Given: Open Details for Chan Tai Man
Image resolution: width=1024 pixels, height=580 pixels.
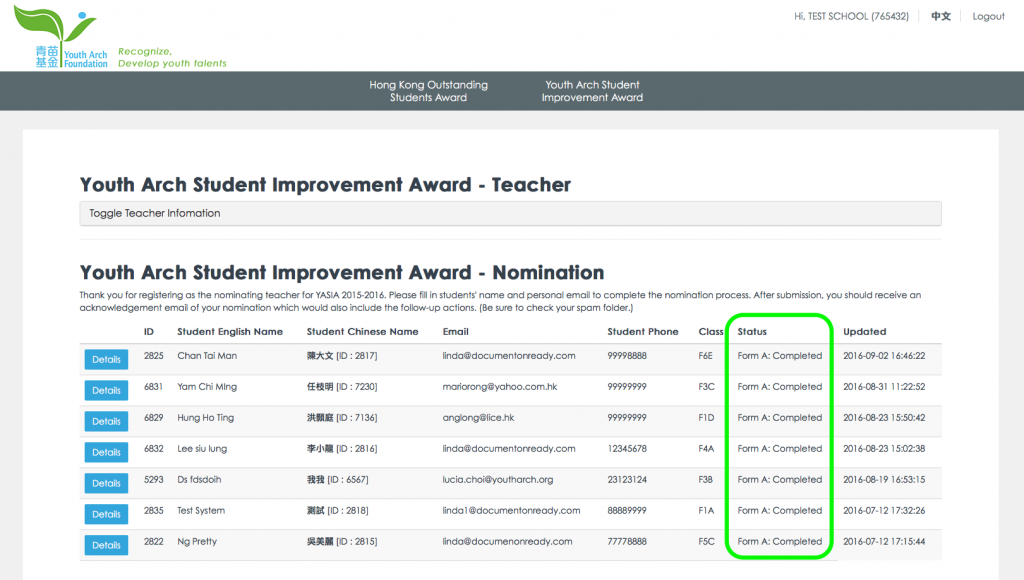Looking at the screenshot, I should coord(106,360).
